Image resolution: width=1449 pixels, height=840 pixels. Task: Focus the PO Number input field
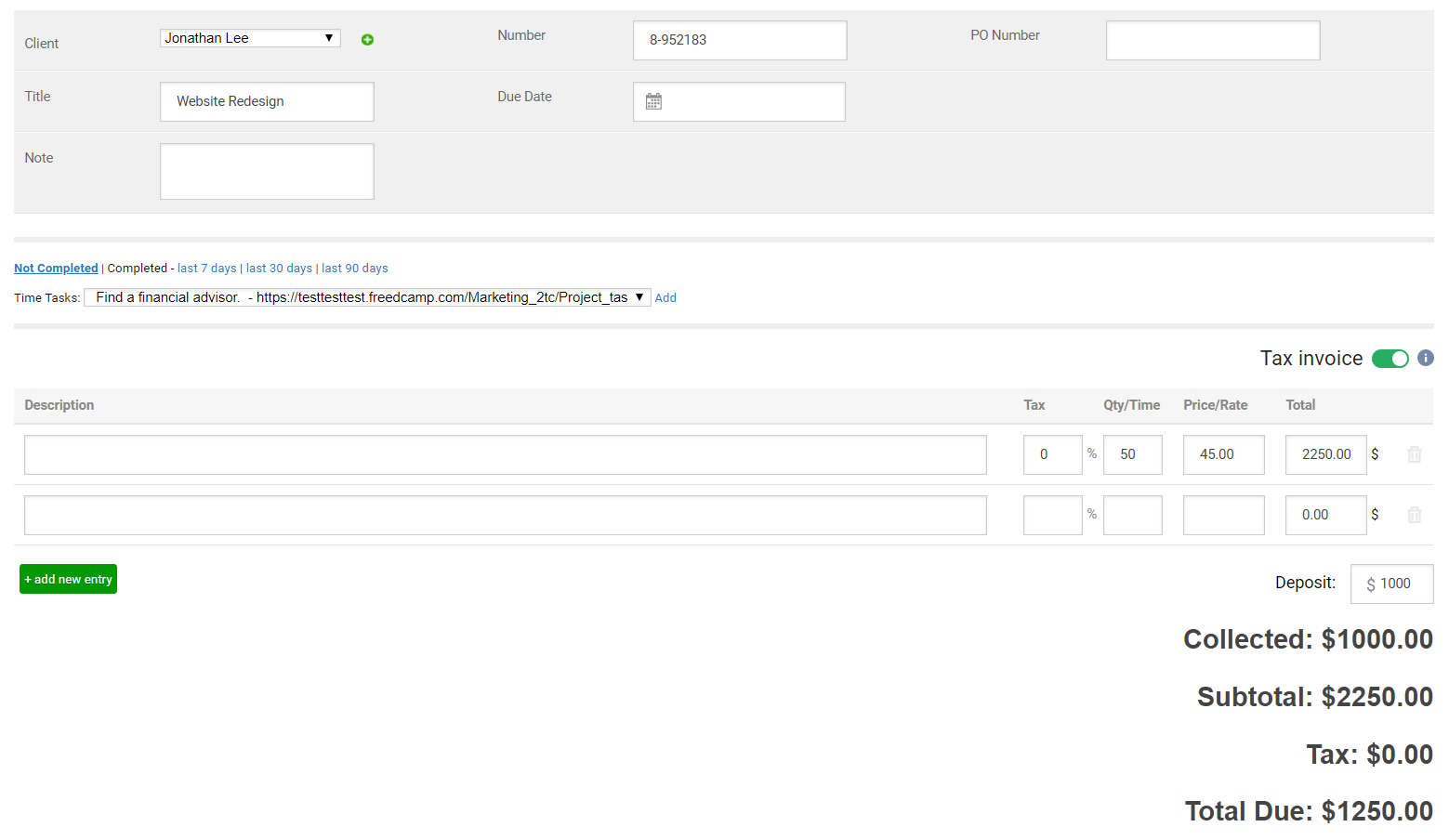(x=1212, y=41)
